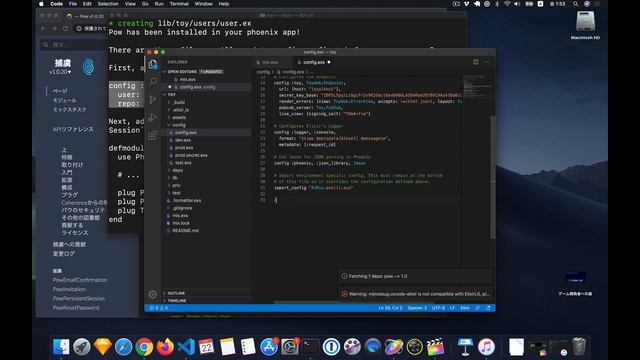This screenshot has height=360, width=640.
Task: Open Google Chrome from the Dock
Action: (x=144, y=347)
